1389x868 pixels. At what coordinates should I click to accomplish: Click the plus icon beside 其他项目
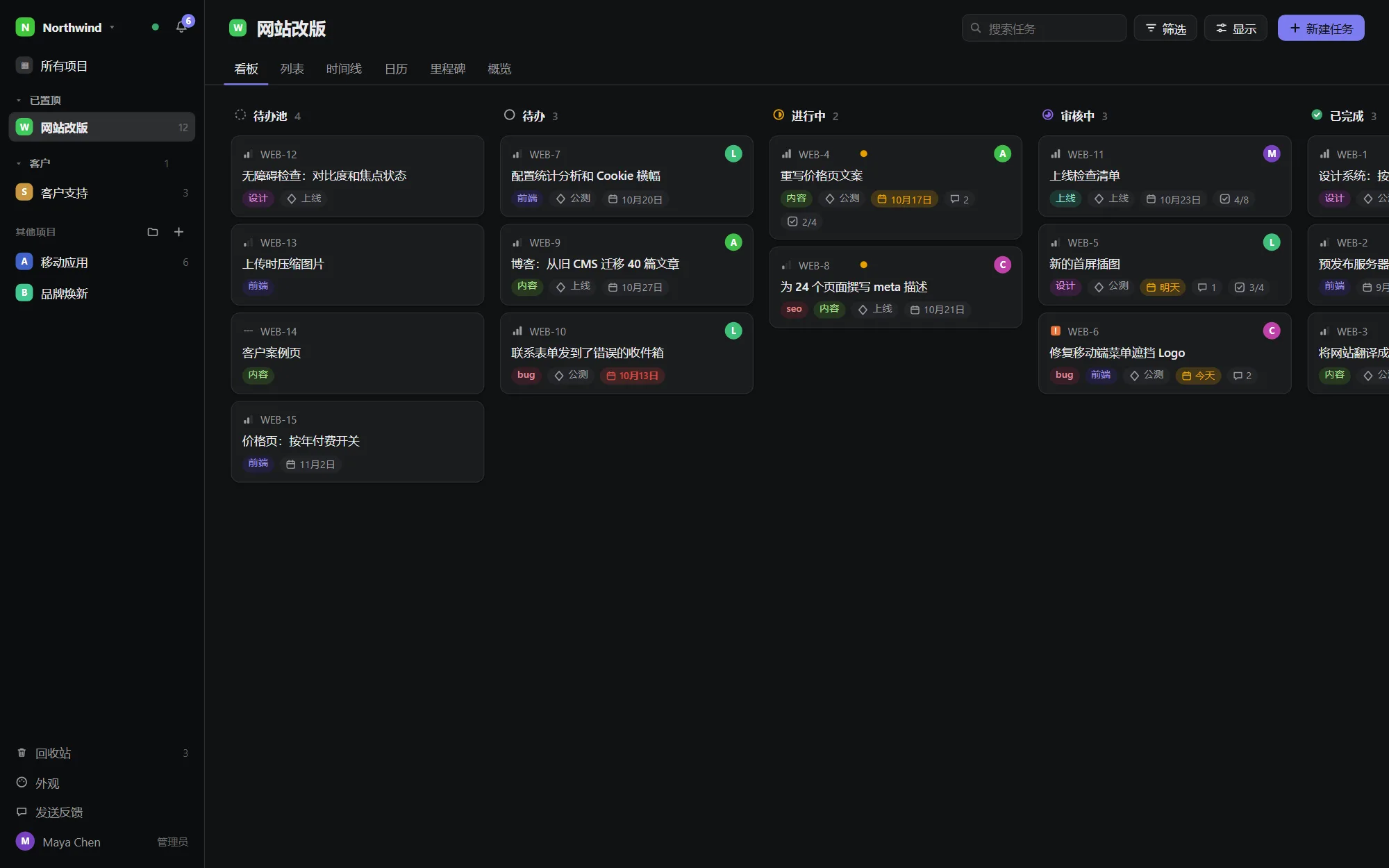click(178, 232)
